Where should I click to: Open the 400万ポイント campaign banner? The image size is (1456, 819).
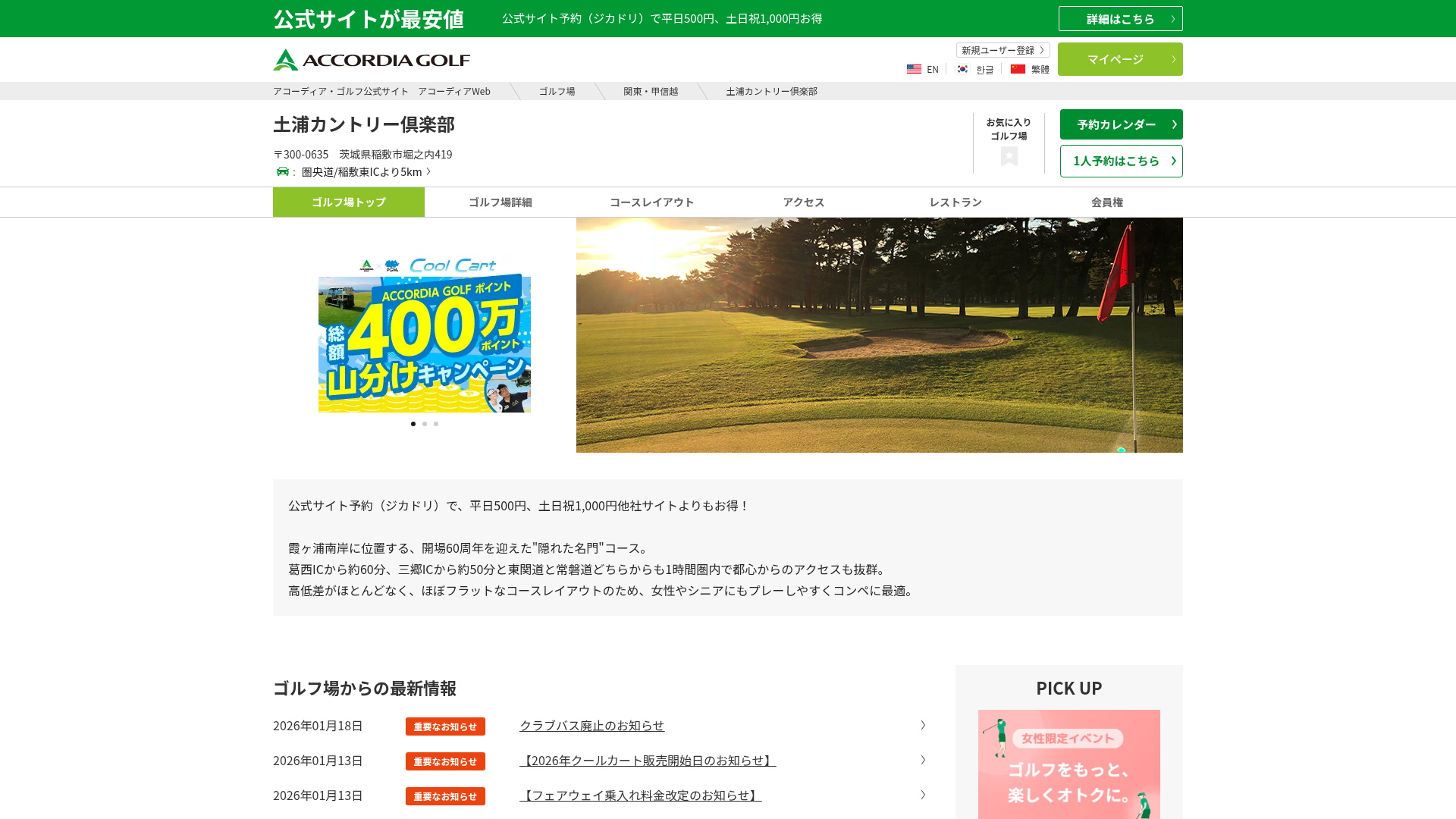pos(425,334)
